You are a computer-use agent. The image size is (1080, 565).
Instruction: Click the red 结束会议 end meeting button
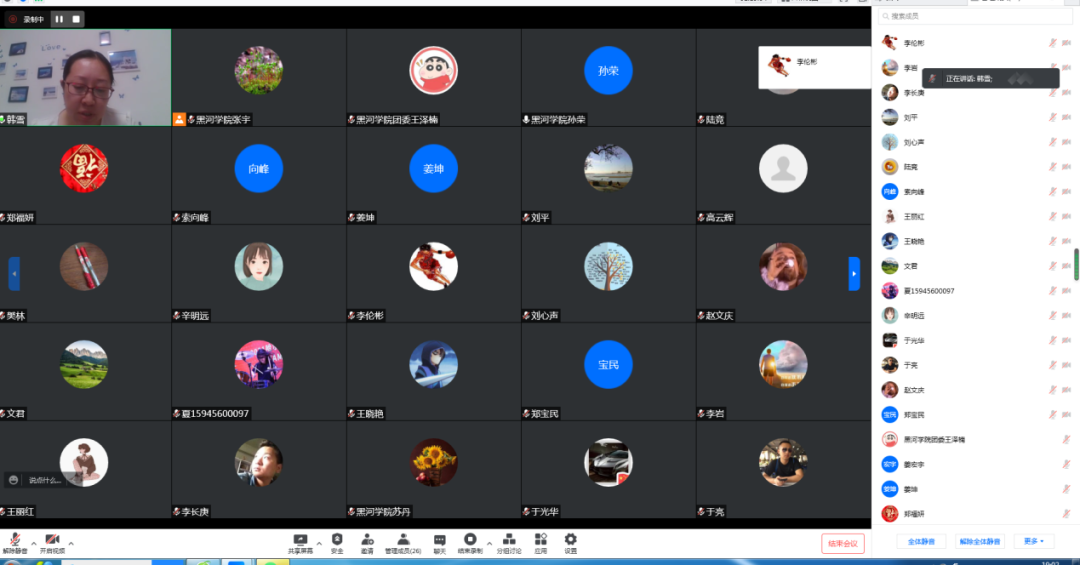click(x=842, y=543)
